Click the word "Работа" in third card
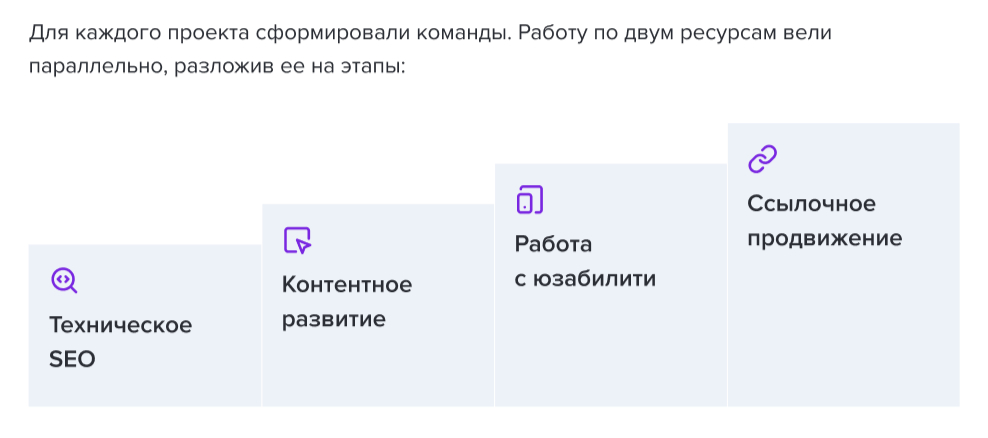The width and height of the screenshot is (988, 438). pyautogui.click(x=553, y=244)
